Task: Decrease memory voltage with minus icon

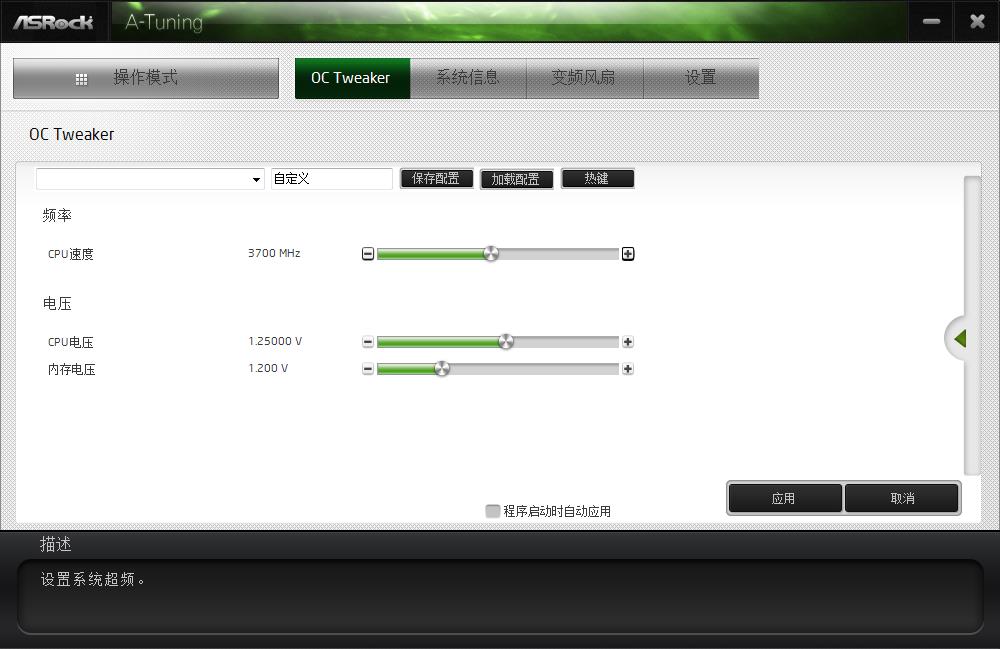Action: [368, 369]
